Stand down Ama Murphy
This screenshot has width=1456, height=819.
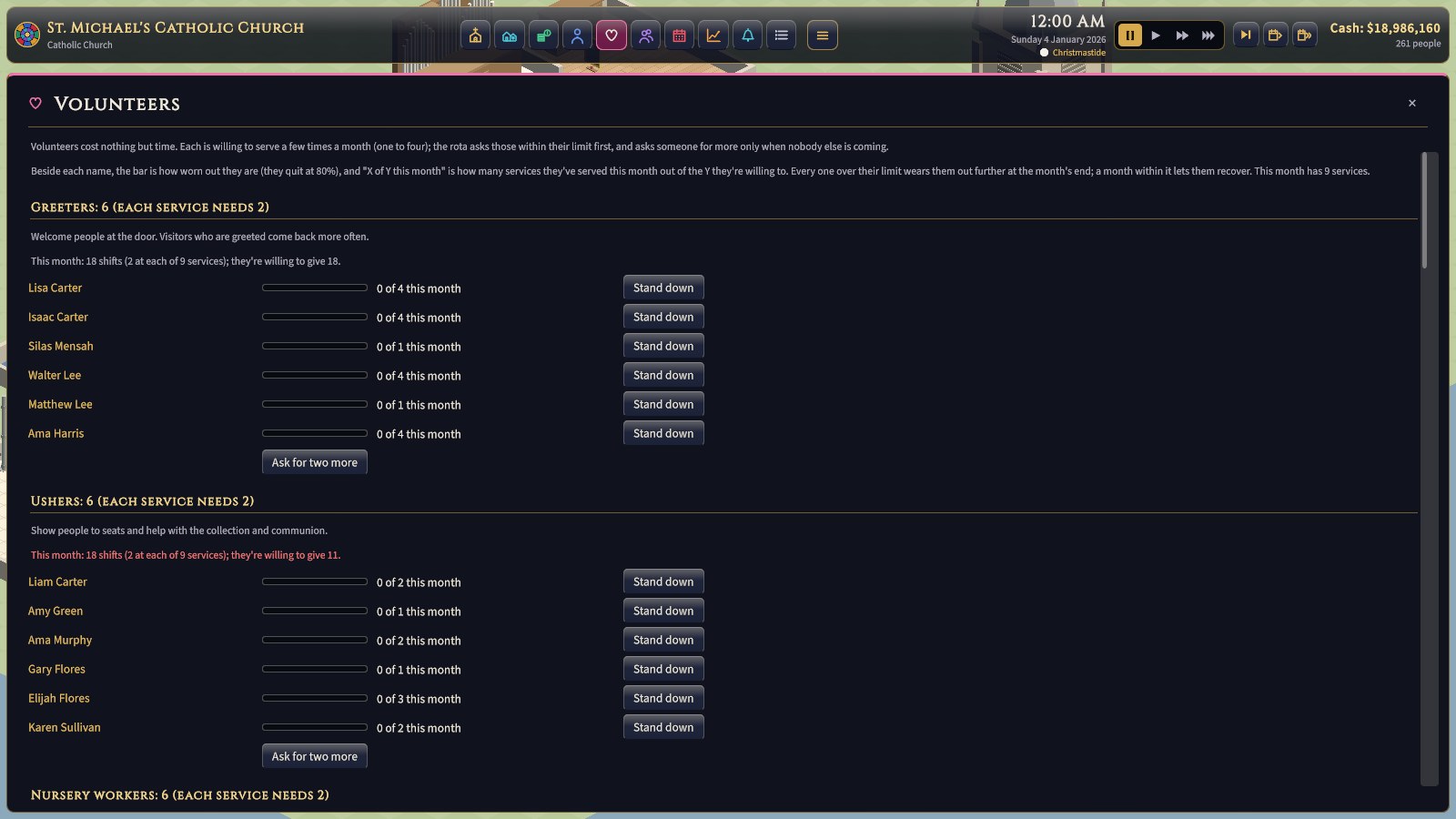pyautogui.click(x=663, y=640)
